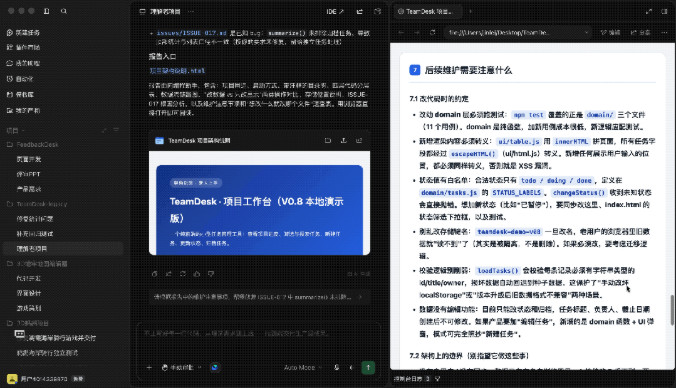Click the TeamDesk 项目架构说明 card title
This screenshot has height=388, width=676.
pos(199,141)
